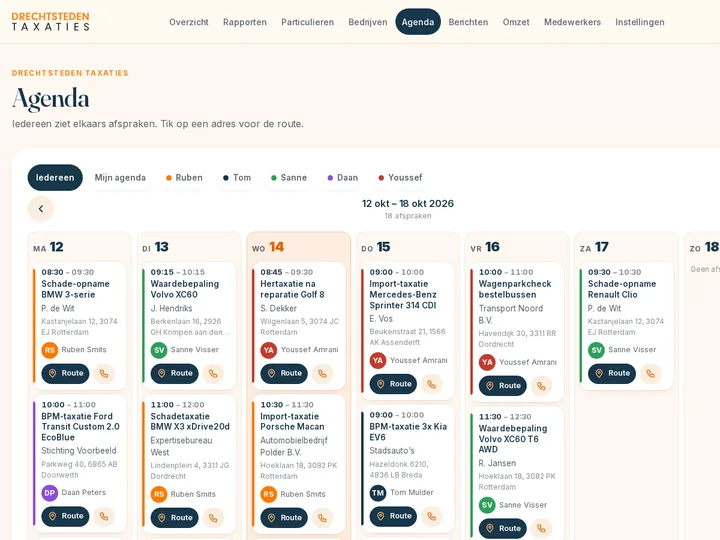Image resolution: width=720 pixels, height=540 pixels.
Task: Select the active Agenda nav item
Action: [x=418, y=22]
